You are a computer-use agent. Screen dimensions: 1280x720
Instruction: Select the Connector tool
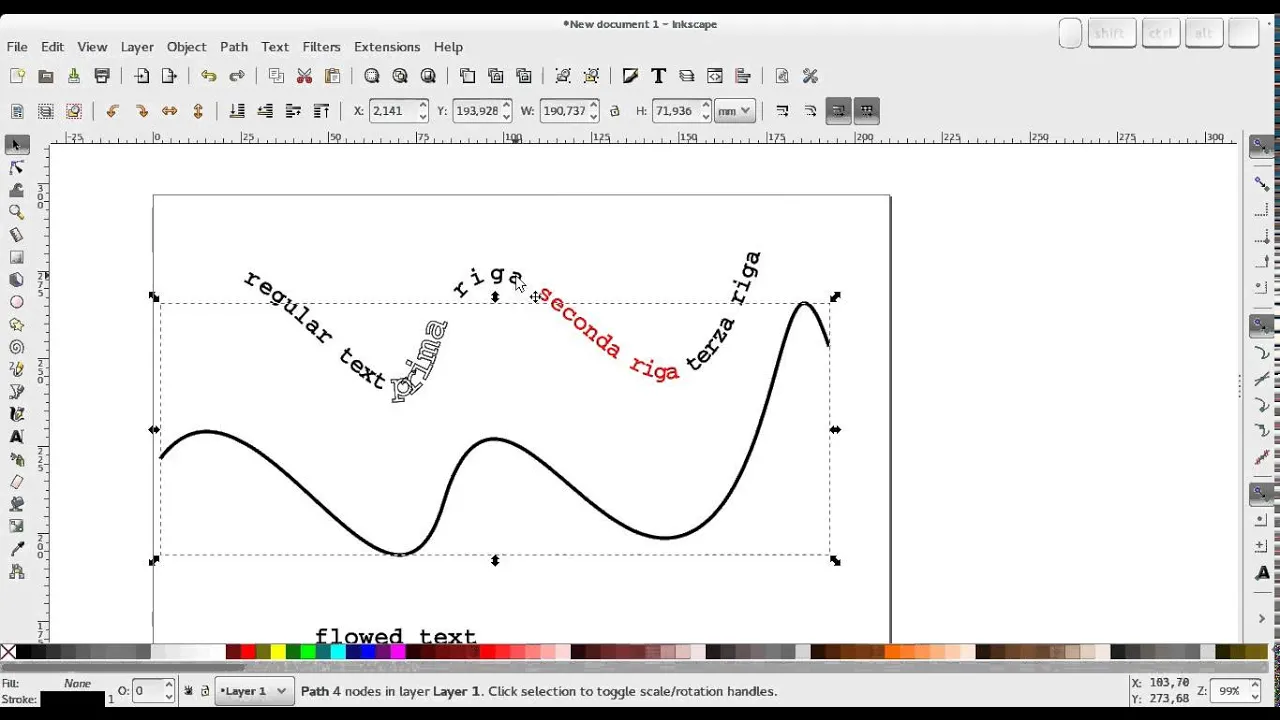pos(16,572)
